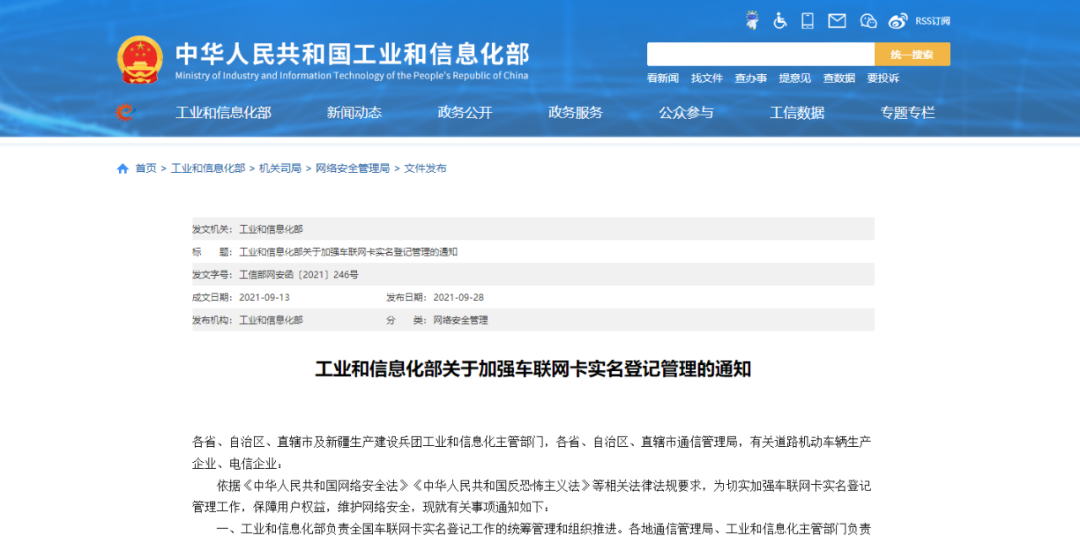Select 找文件 quick link
1080x543 pixels.
click(x=707, y=78)
